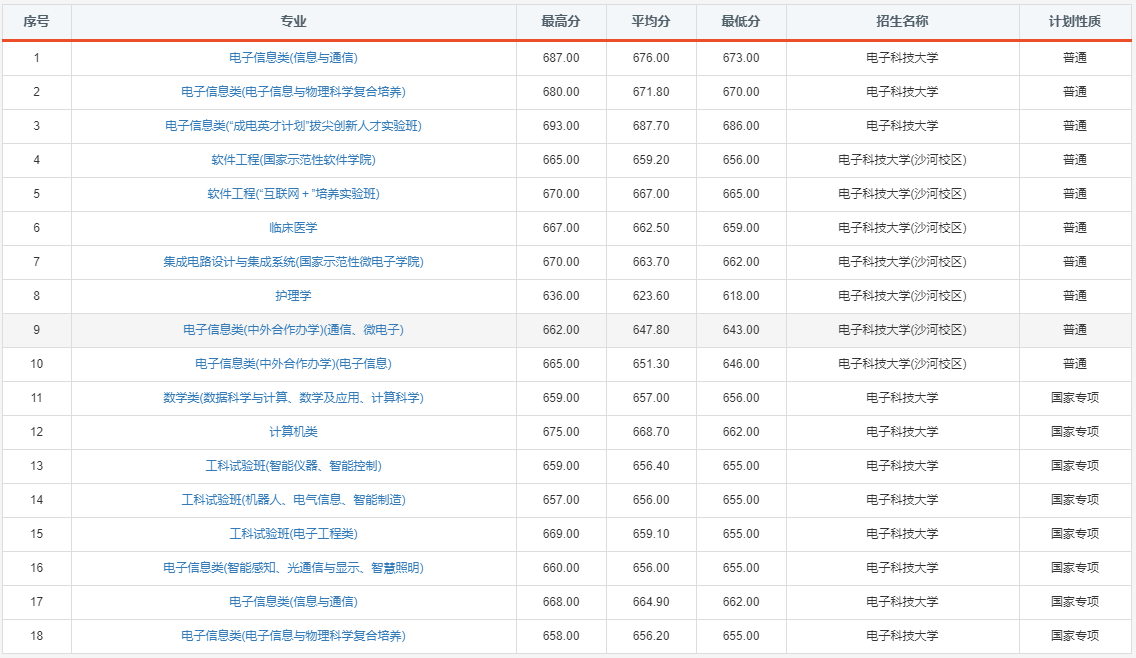Viewport: 1136px width, 658px height.
Task: Select the 计划性质 column header
Action: click(1074, 22)
